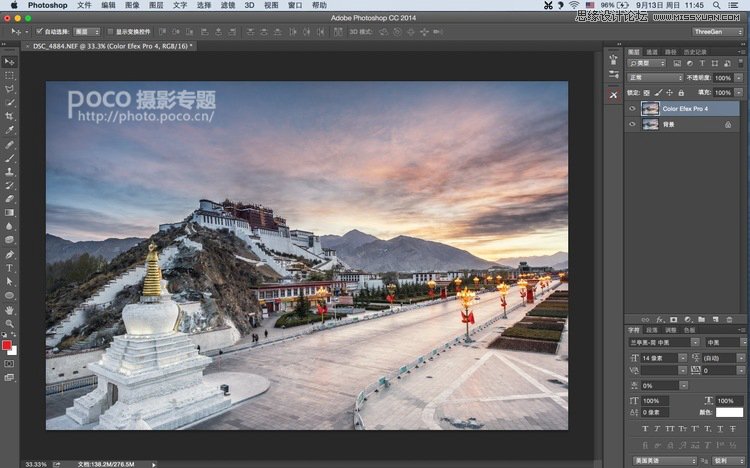Select the Eyedropper tool
750x468 pixels.
pos(9,130)
